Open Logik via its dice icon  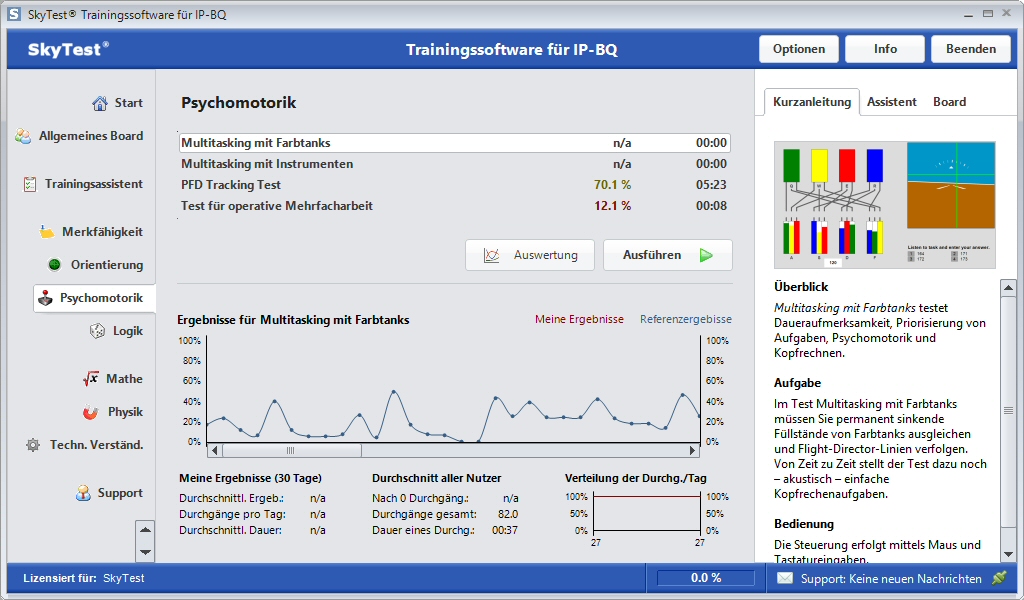pyautogui.click(x=97, y=331)
